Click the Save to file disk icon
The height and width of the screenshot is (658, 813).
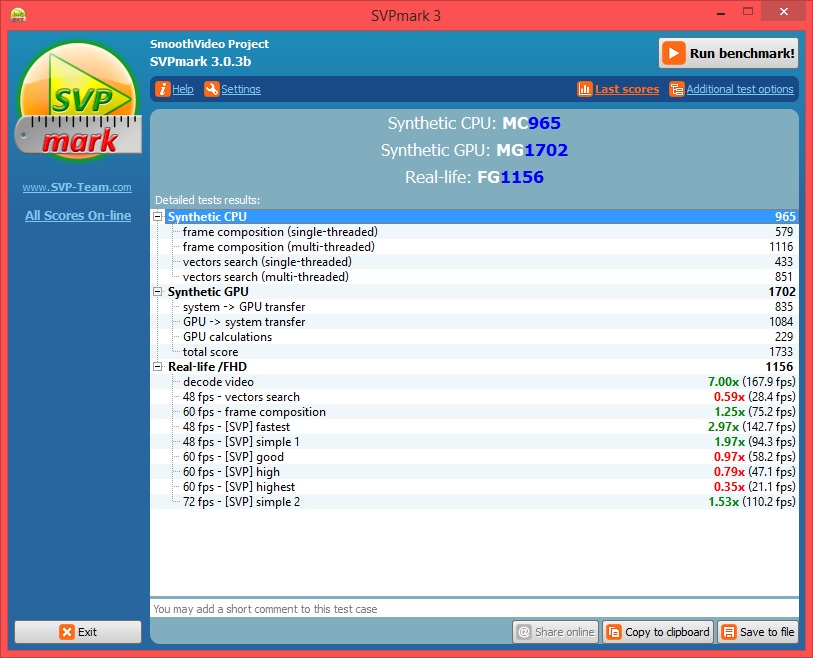[728, 632]
